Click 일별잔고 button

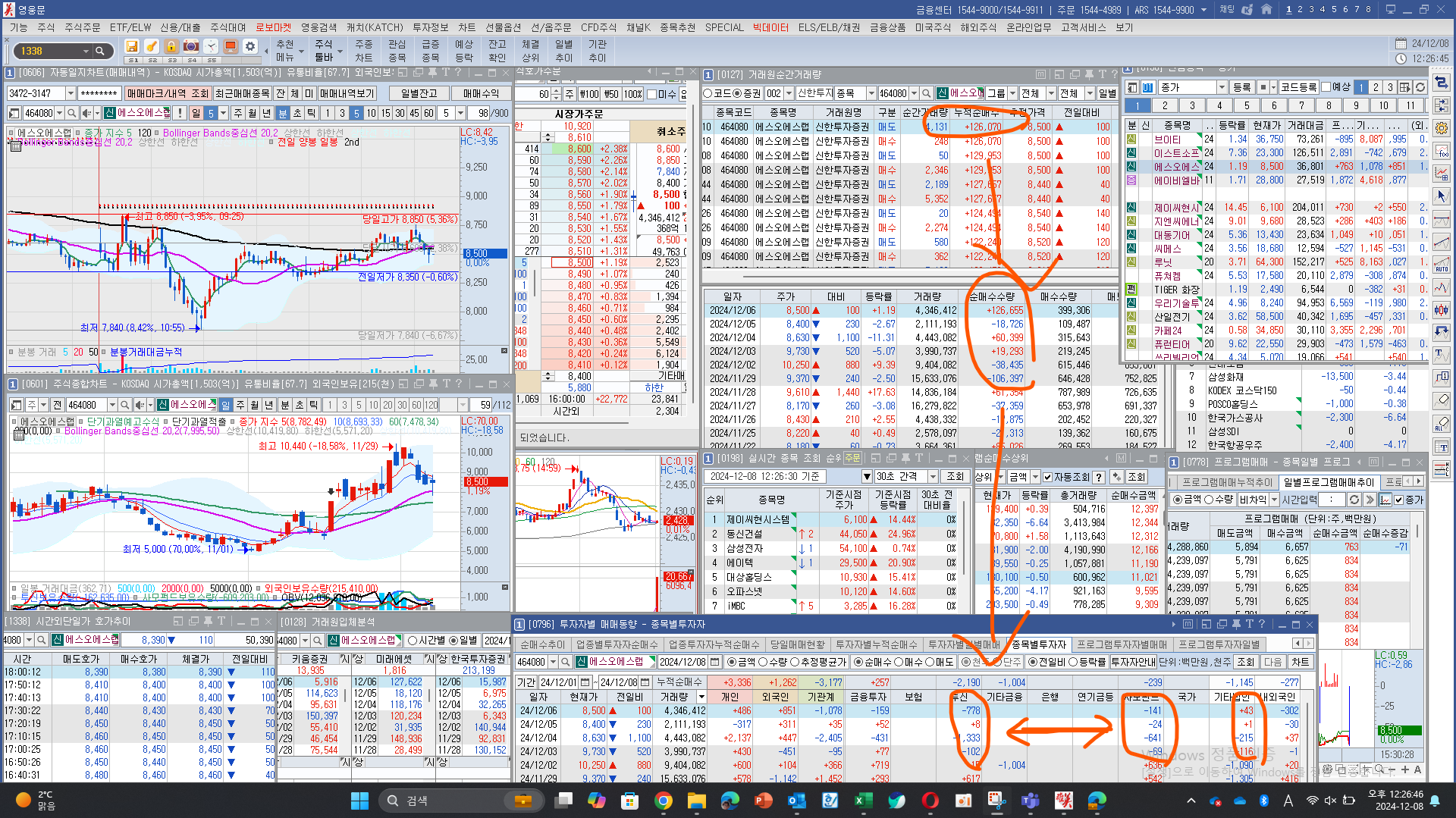coord(419,93)
